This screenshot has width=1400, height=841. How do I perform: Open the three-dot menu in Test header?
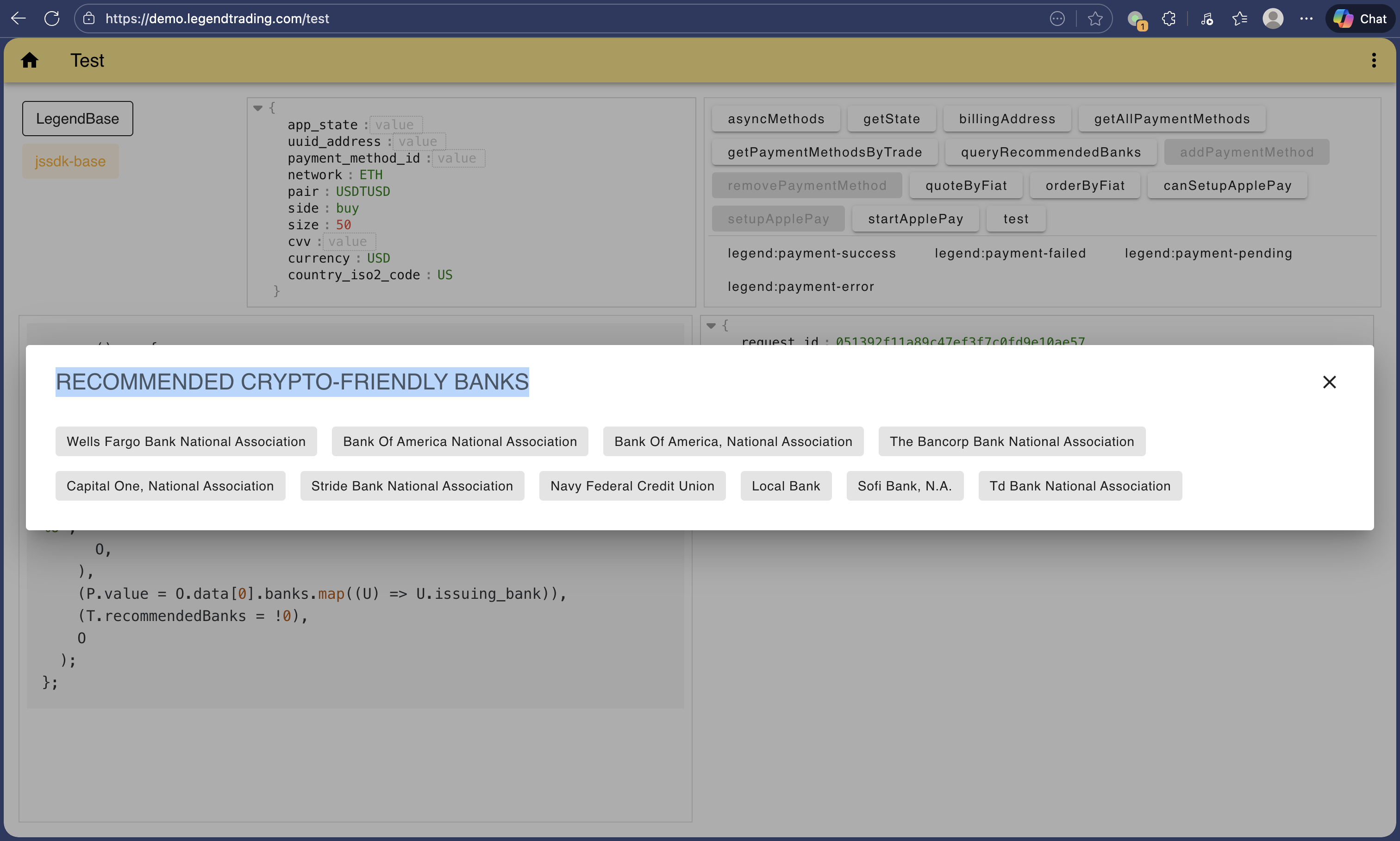(1373, 60)
